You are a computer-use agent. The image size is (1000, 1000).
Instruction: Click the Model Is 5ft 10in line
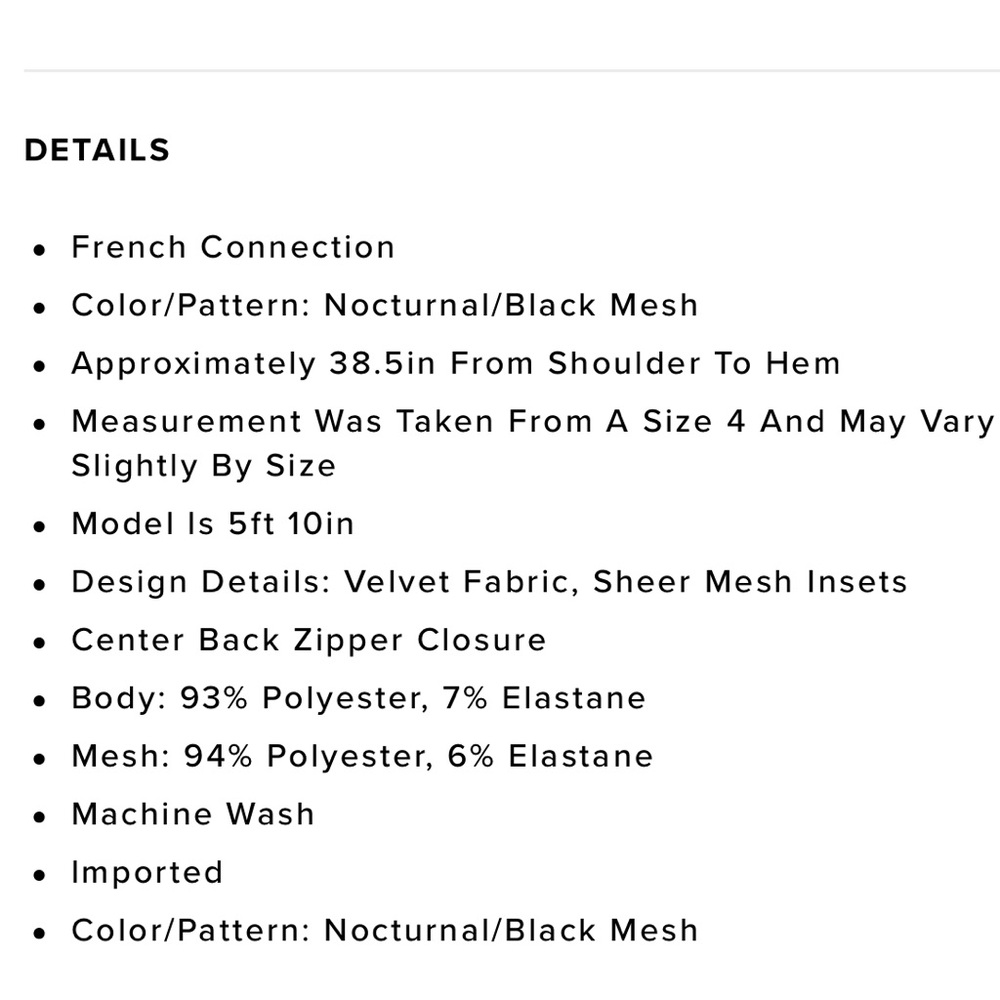point(212,524)
